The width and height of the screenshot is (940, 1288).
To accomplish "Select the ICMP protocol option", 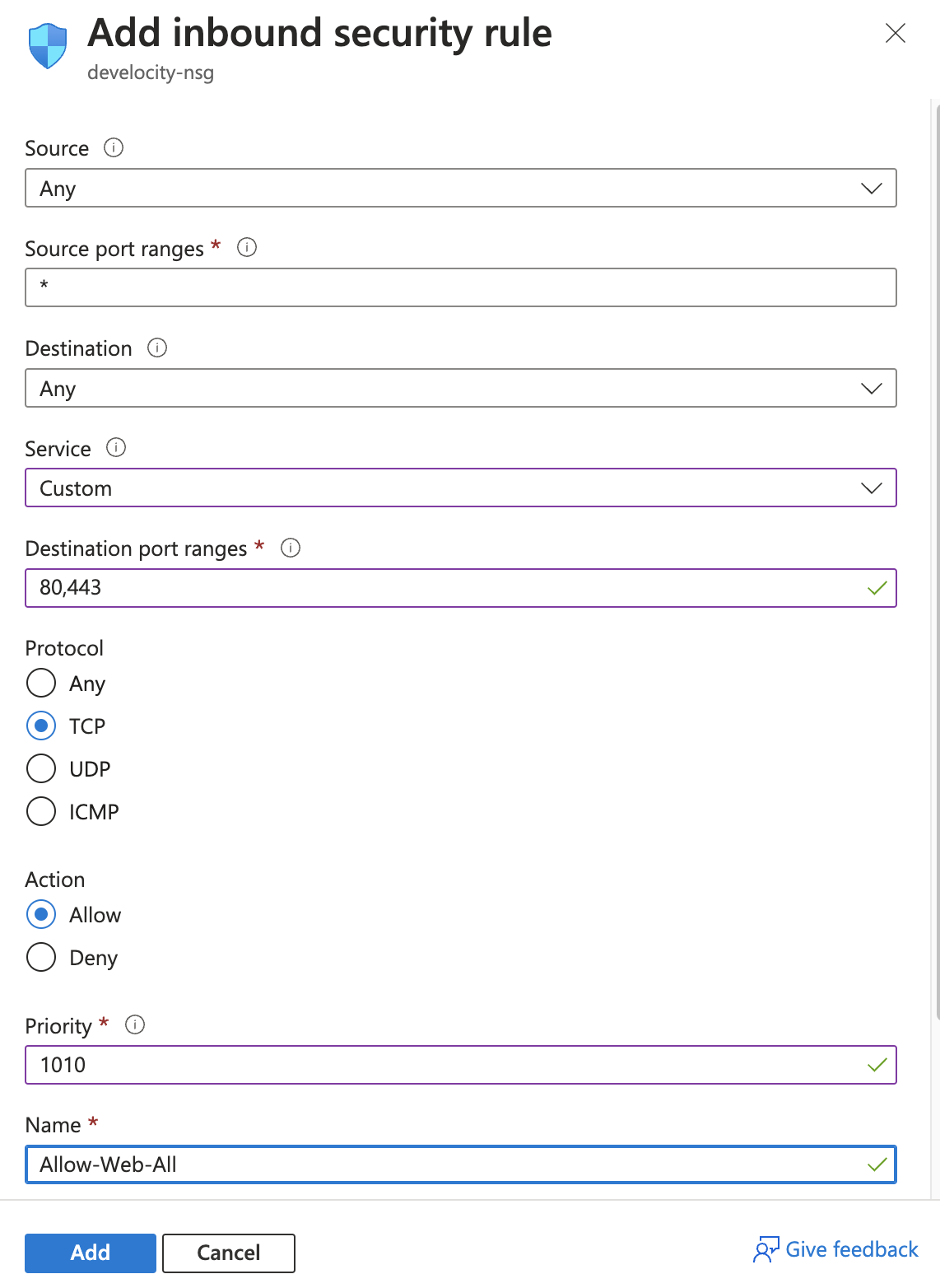I will tap(41, 811).
